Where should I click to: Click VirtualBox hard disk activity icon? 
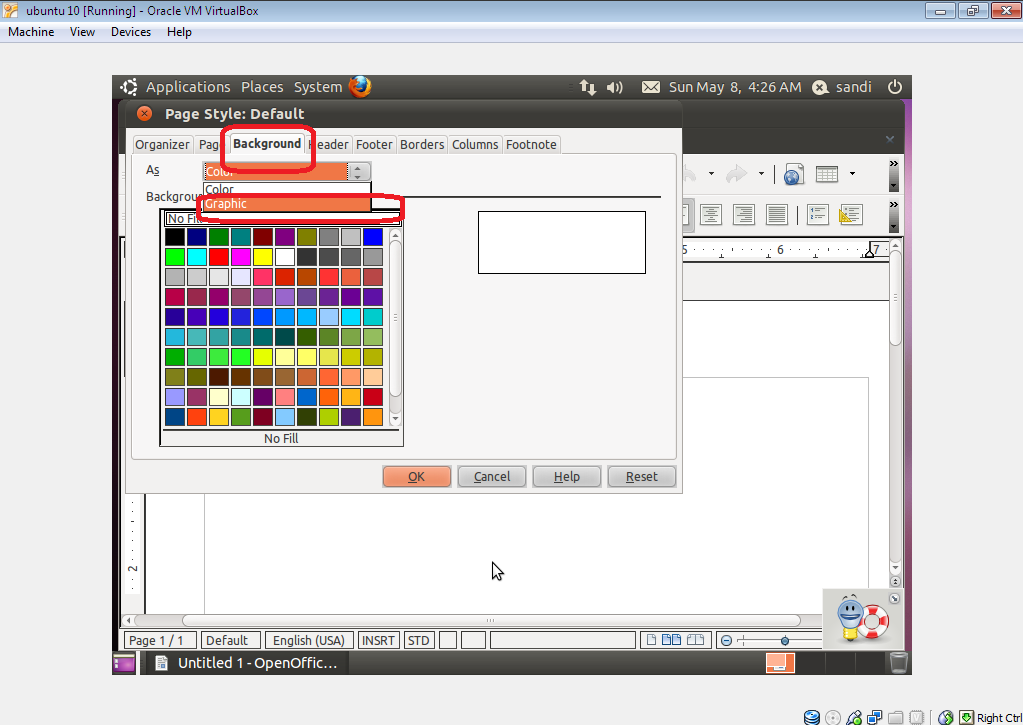point(812,717)
